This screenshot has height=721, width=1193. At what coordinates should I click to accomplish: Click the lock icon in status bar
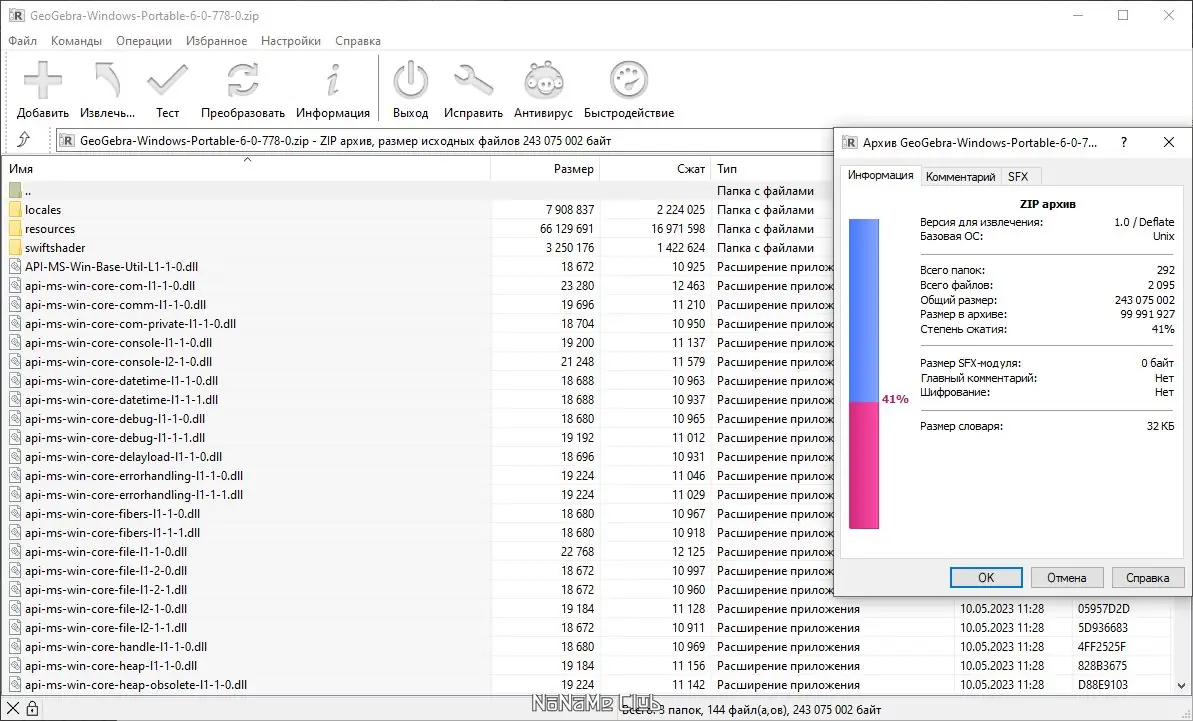click(x=33, y=709)
